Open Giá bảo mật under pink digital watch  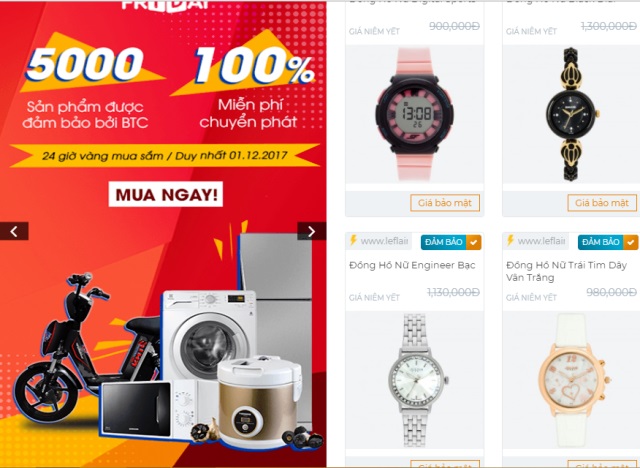coord(445,203)
